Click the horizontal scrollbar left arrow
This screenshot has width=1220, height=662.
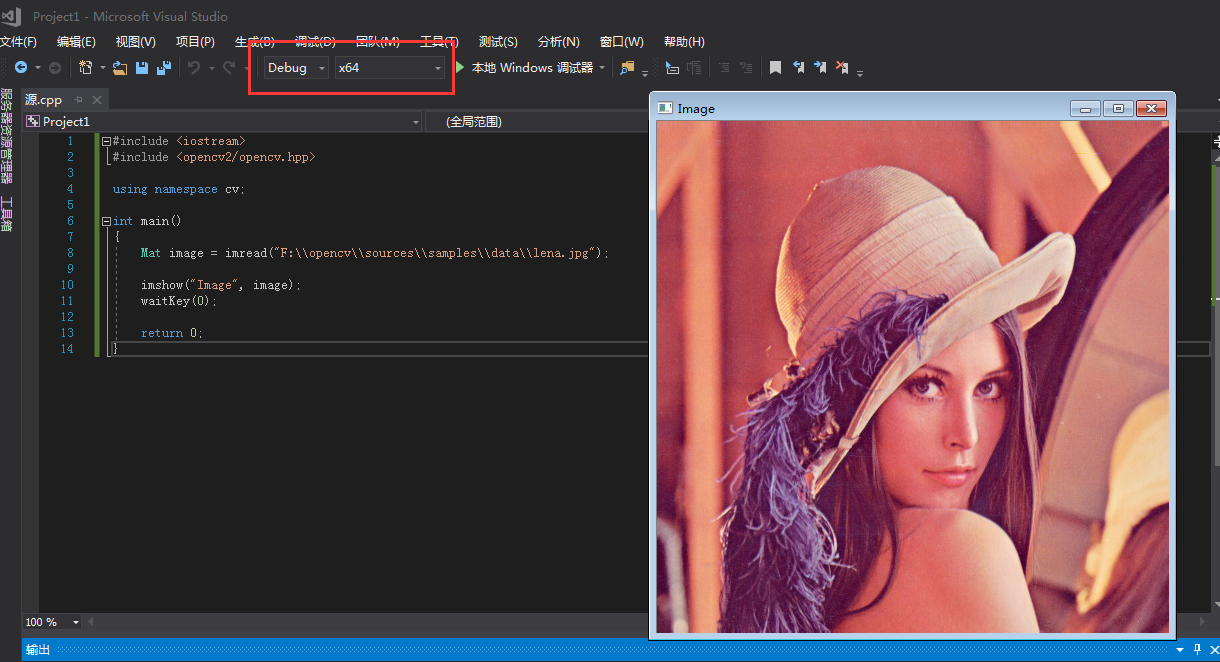coord(92,622)
